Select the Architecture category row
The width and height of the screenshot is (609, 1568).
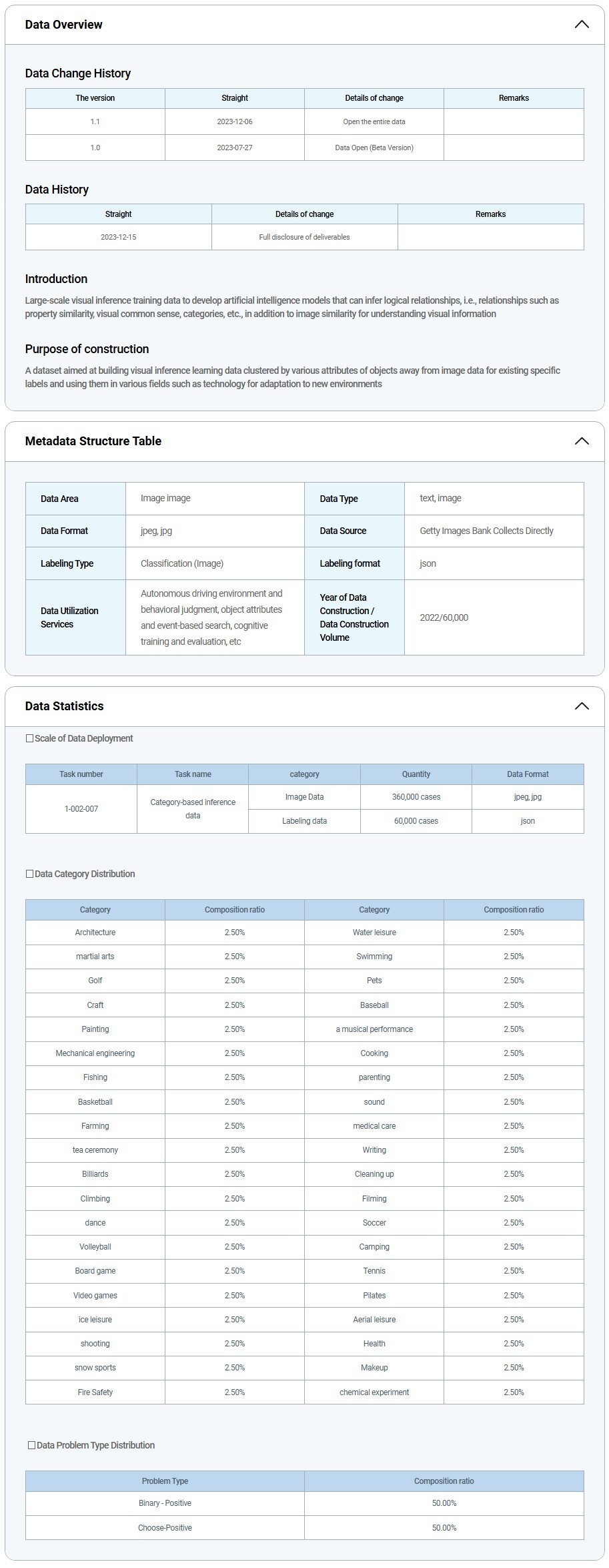point(95,933)
